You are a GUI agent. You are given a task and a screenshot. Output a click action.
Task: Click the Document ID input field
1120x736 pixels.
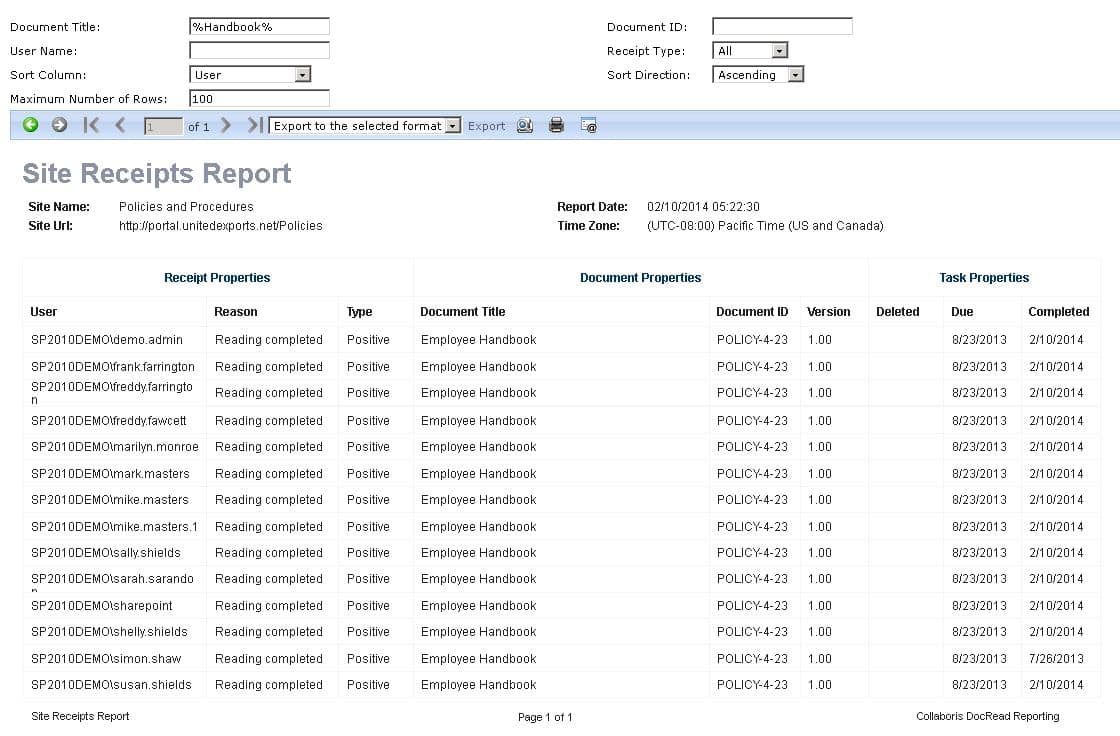coord(782,25)
